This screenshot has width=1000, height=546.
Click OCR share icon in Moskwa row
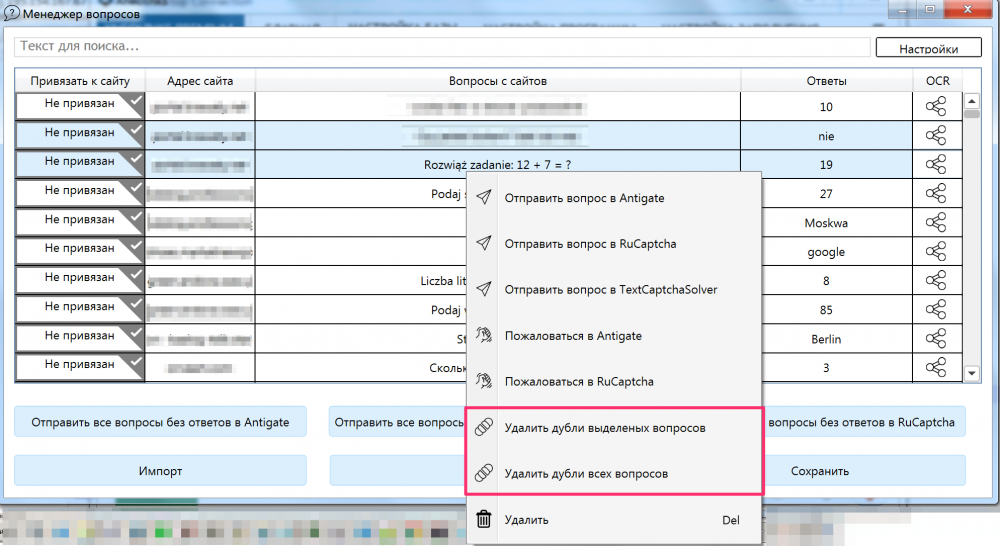pyautogui.click(x=936, y=222)
